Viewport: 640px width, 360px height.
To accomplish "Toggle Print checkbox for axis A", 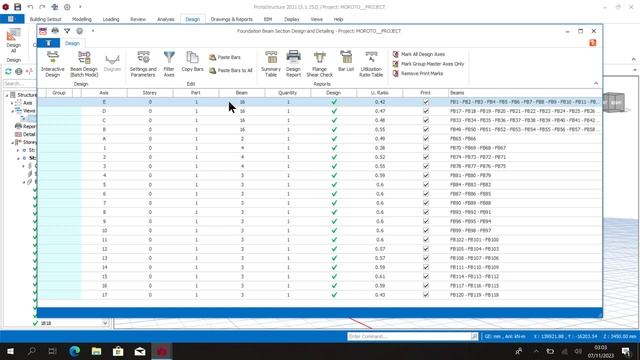I will tap(426, 139).
